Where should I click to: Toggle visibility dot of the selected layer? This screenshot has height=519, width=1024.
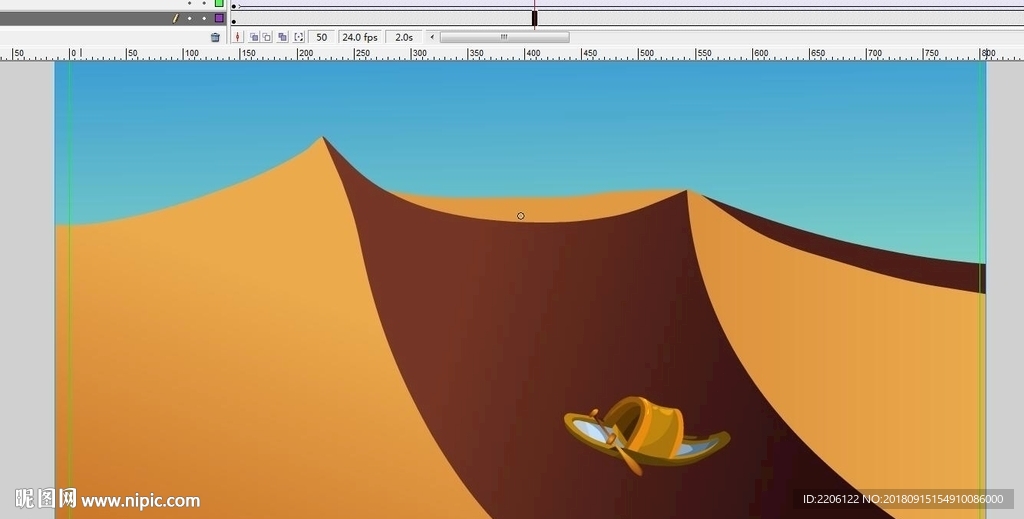point(189,18)
